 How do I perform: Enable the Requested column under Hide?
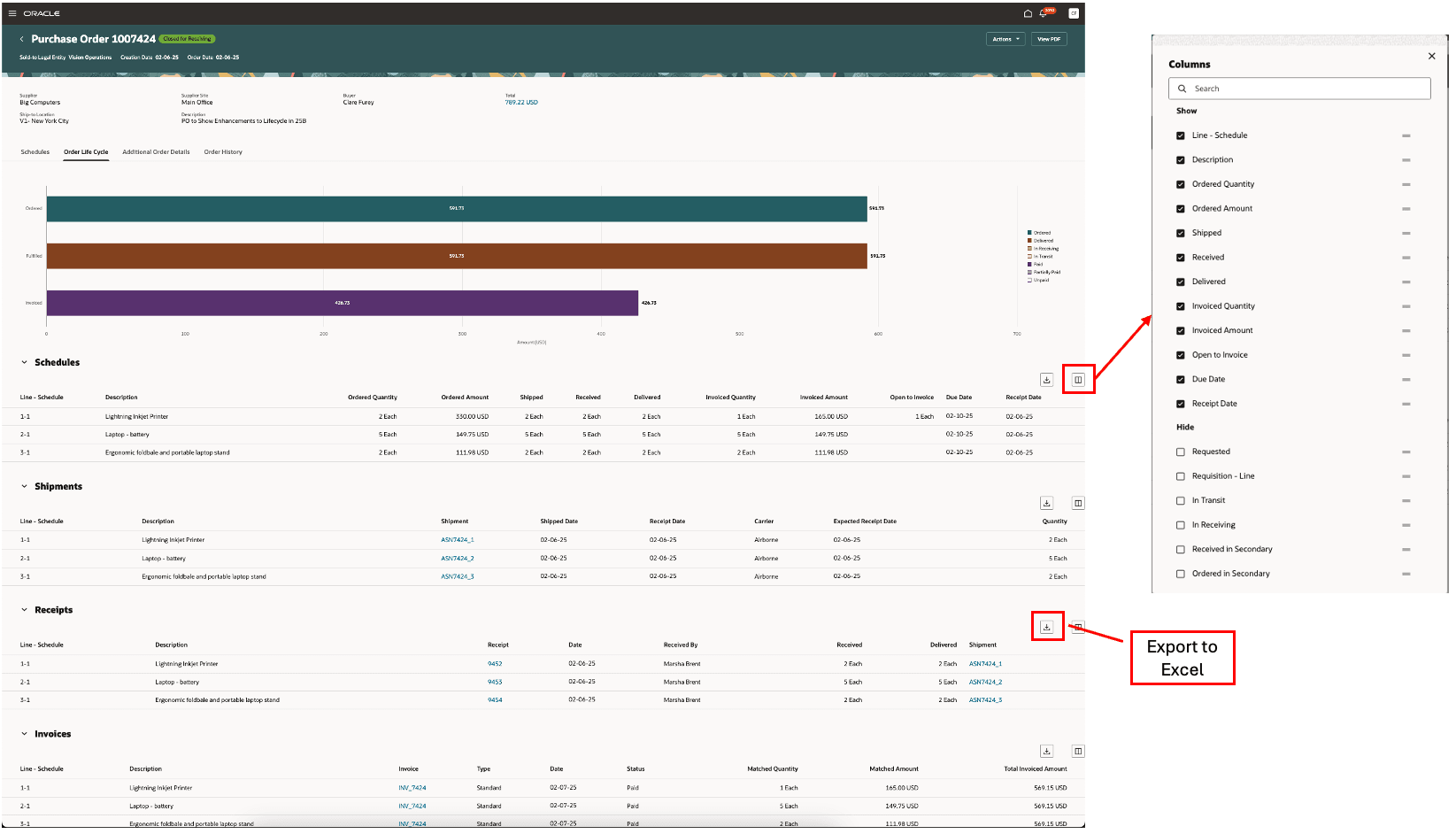(x=1180, y=452)
